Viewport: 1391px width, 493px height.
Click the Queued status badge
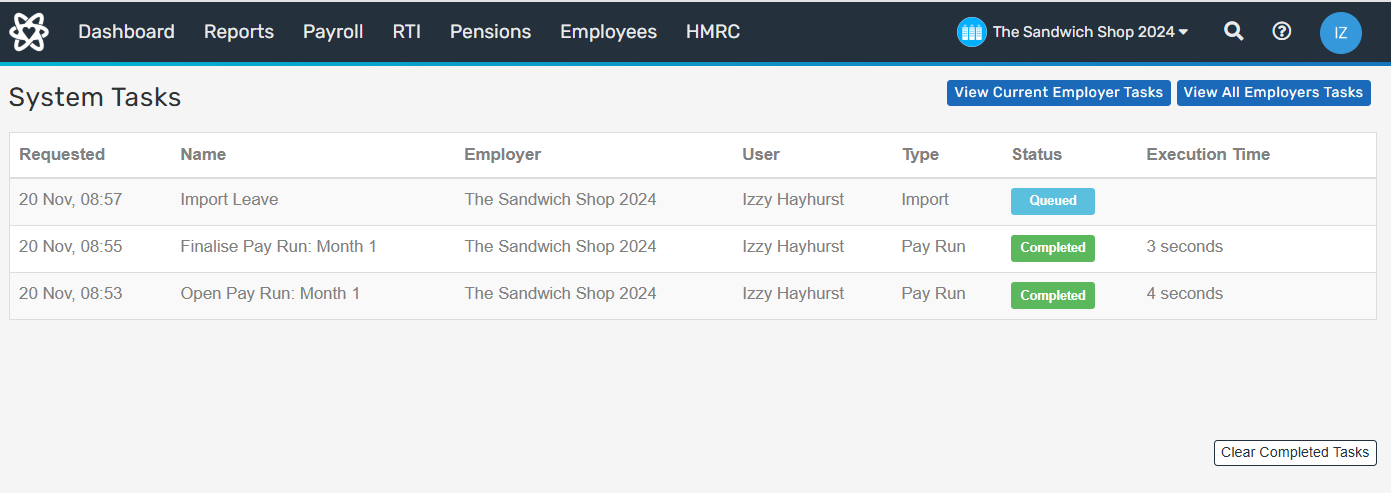click(x=1053, y=201)
